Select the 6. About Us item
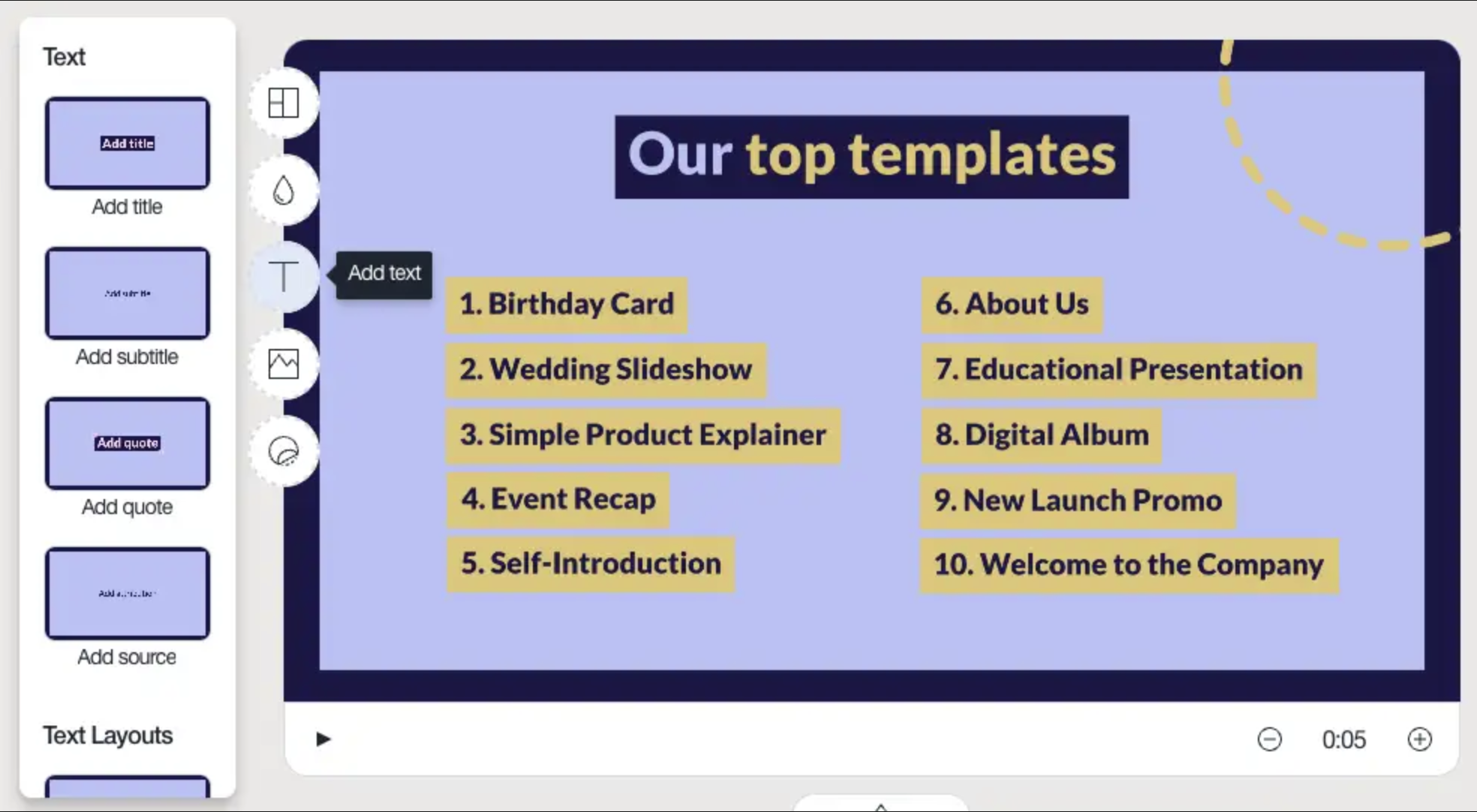Viewport: 1477px width, 812px height. click(1012, 305)
